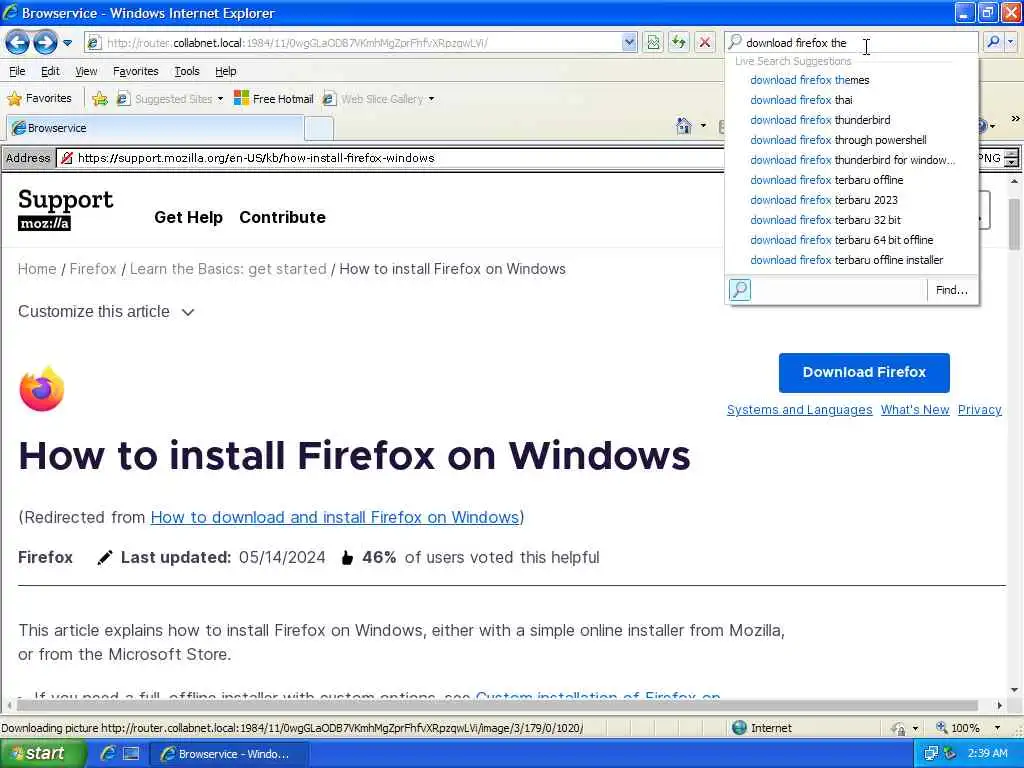Click the Find... button
This screenshot has height=768, width=1024.
tap(952, 290)
